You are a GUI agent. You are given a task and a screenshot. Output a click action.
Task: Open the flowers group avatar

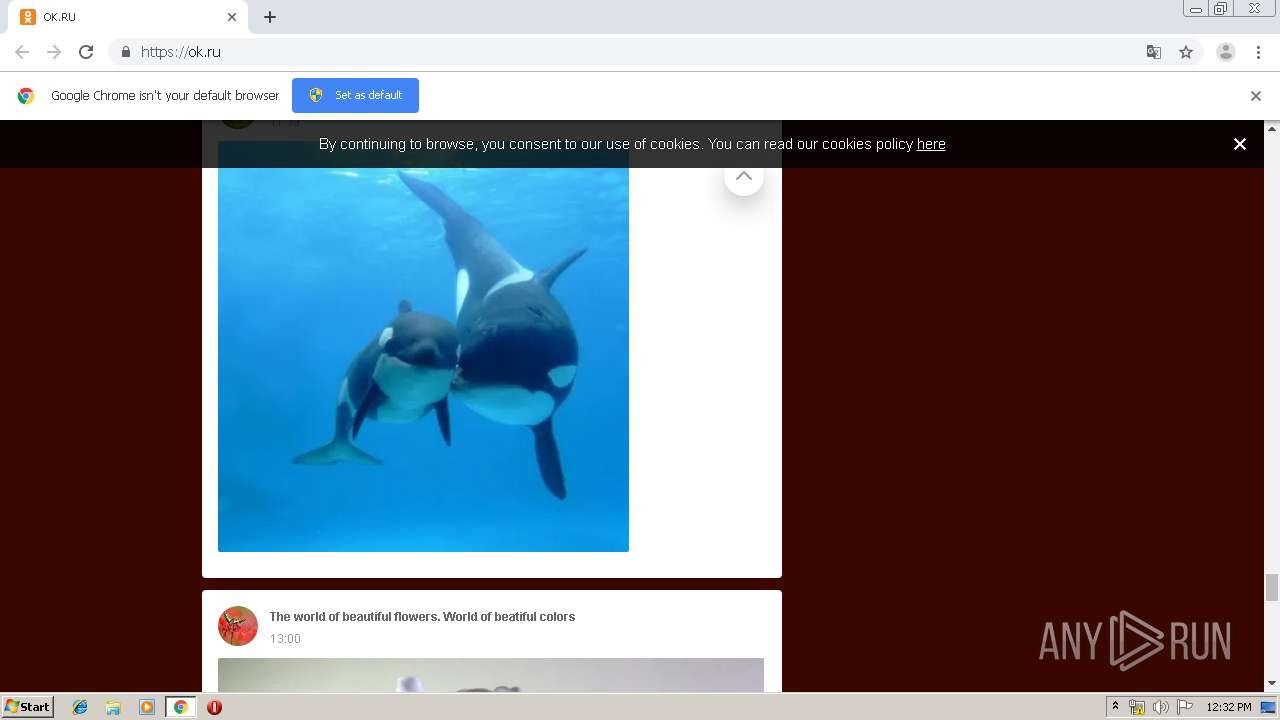coord(238,626)
